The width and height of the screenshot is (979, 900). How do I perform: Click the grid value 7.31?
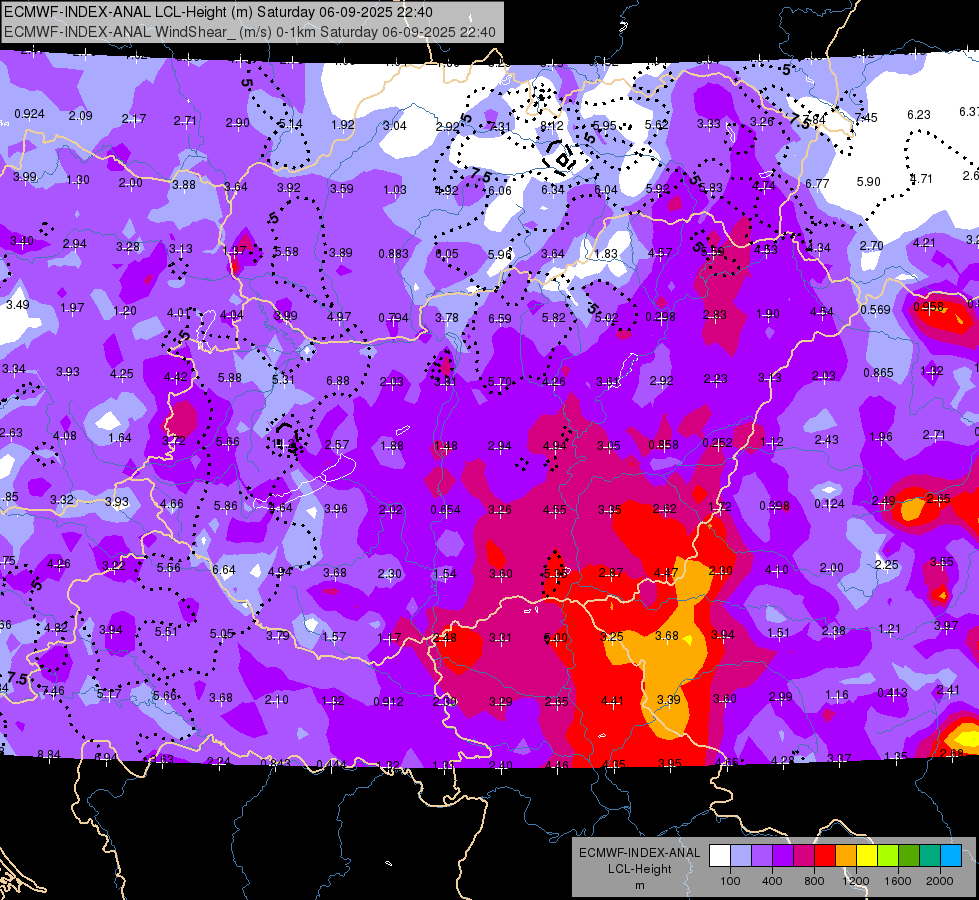coord(499,126)
